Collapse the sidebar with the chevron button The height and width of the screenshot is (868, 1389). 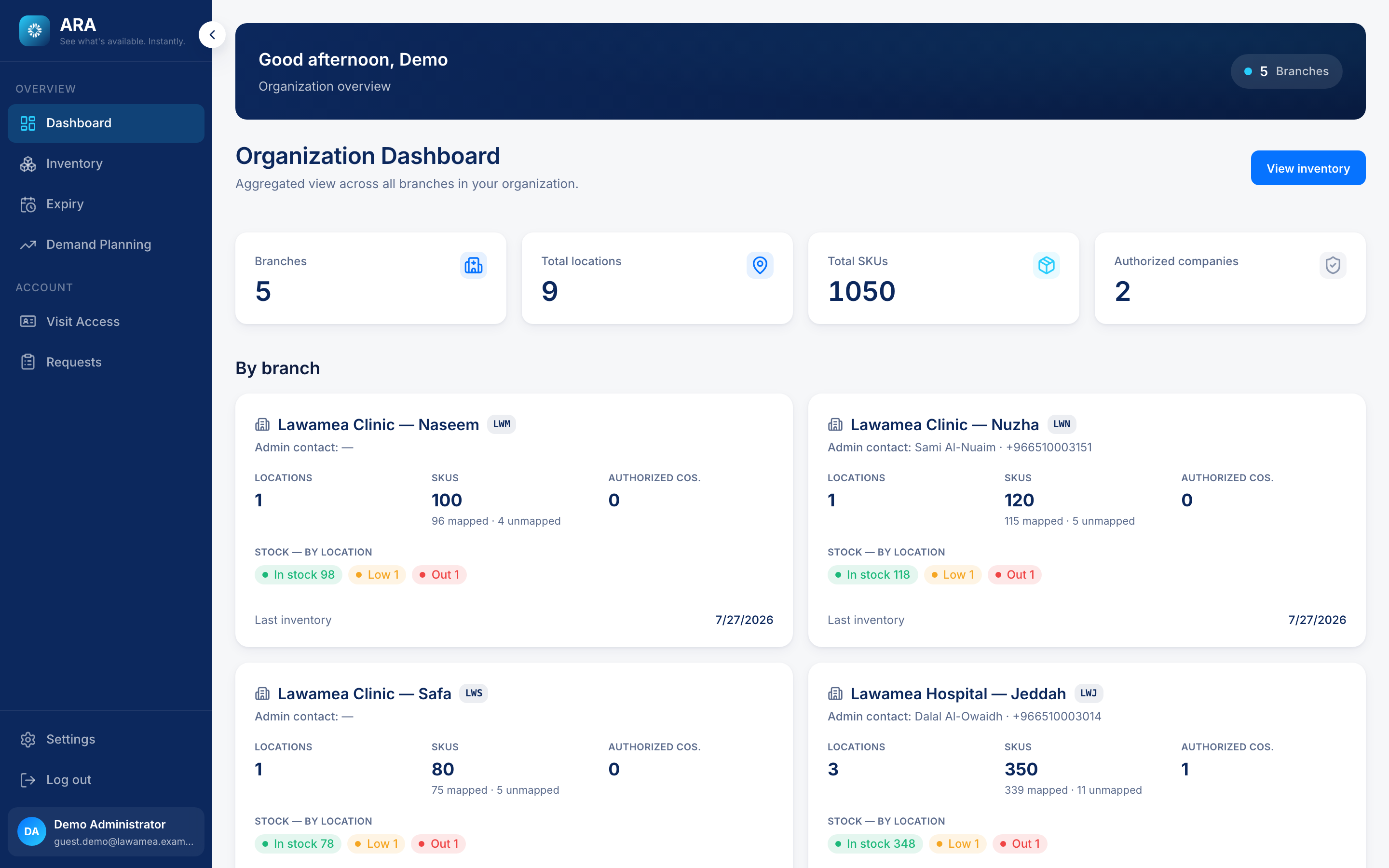[x=212, y=35]
